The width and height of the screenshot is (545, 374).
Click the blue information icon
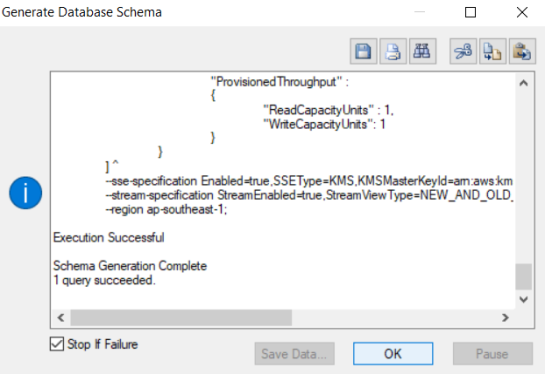25,193
